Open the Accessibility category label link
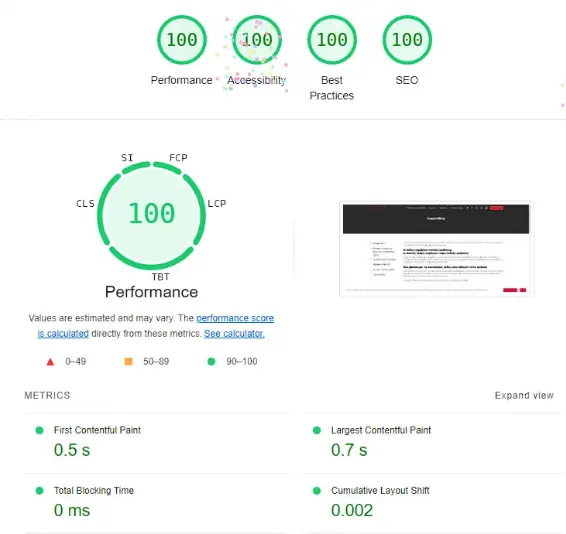Viewport: 566px width, 534px height. pyautogui.click(x=256, y=80)
